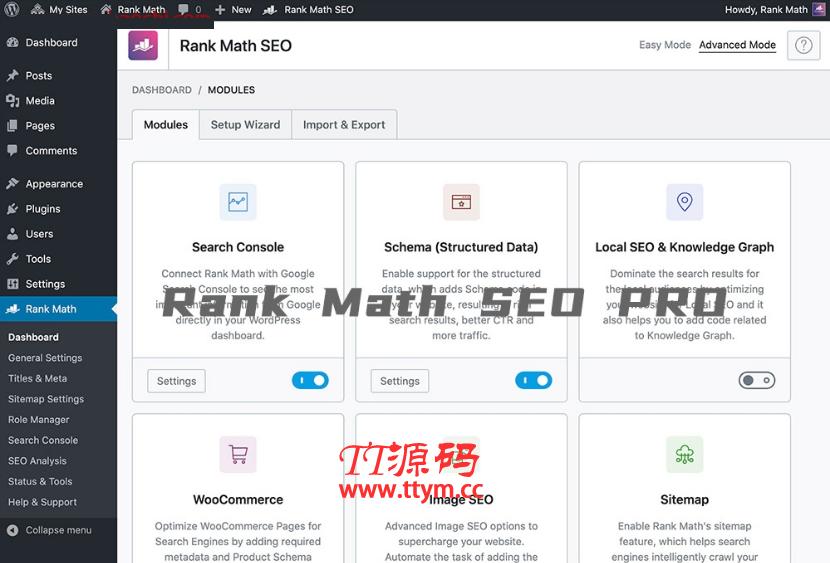Collapse the admin menu
Viewport: 830px width, 563px height.
(50, 530)
